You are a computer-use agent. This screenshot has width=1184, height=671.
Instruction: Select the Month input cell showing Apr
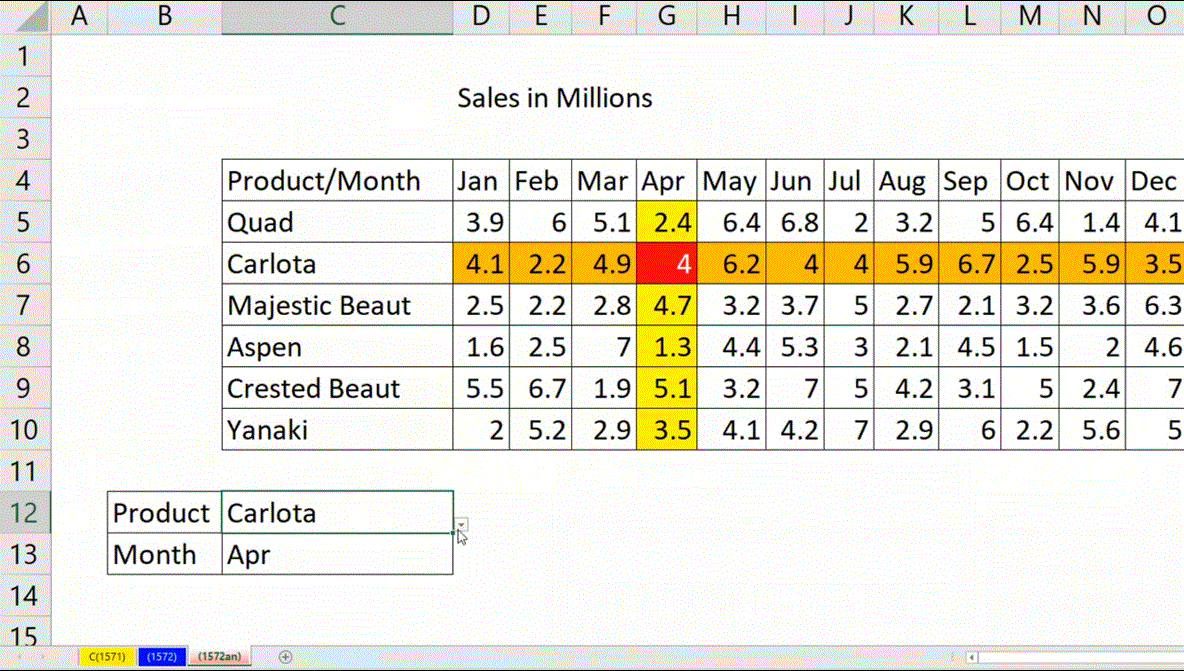click(338, 554)
